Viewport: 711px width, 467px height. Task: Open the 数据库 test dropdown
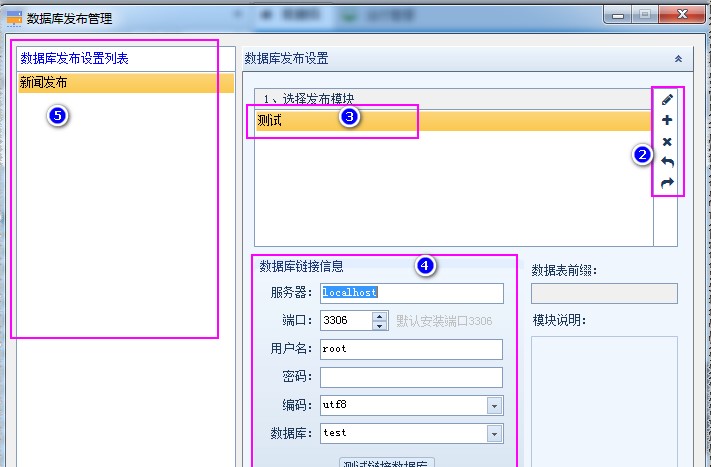(x=494, y=433)
